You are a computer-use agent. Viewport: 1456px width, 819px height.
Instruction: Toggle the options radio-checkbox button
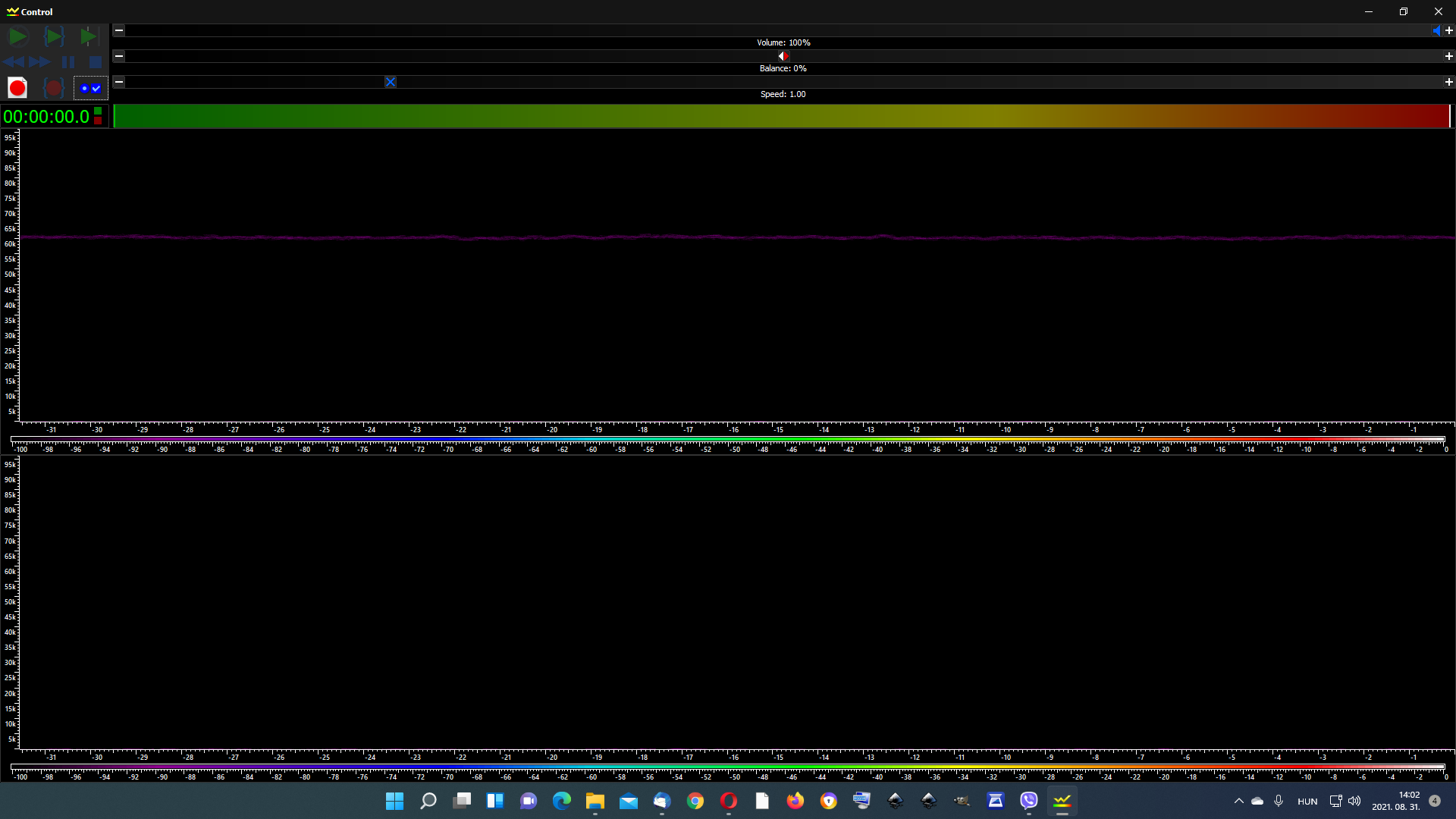pyautogui.click(x=90, y=88)
